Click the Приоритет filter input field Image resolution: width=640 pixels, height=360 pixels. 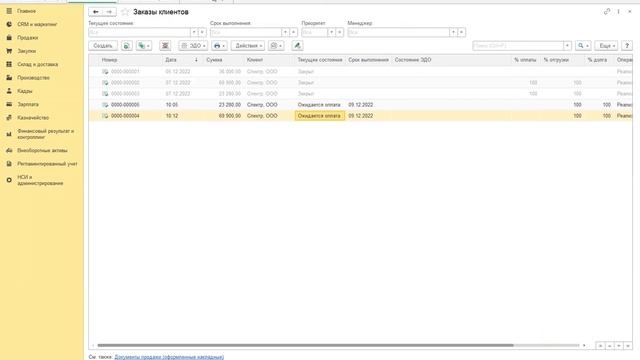(x=314, y=32)
